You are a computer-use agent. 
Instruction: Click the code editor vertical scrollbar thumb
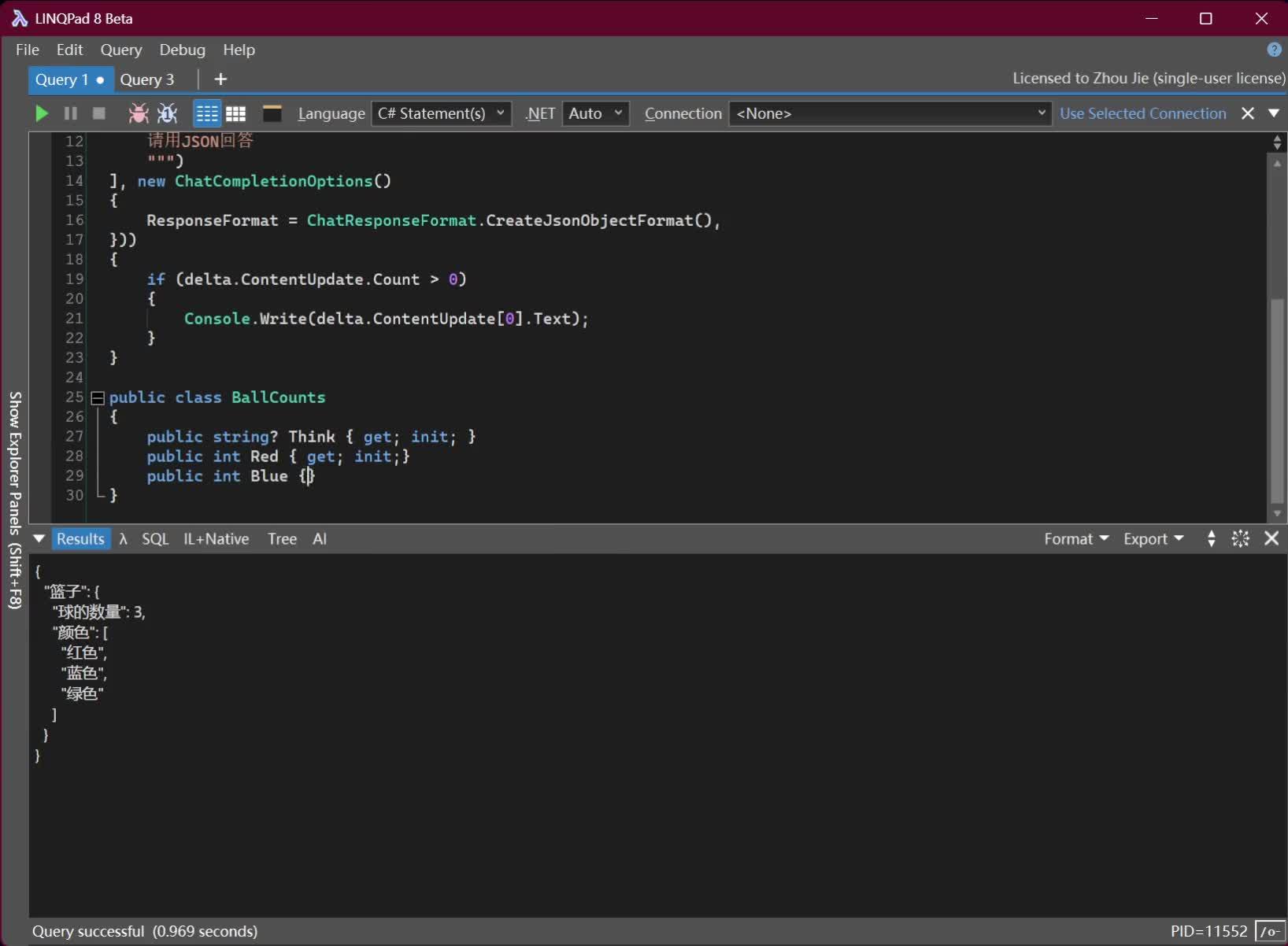(x=1277, y=401)
